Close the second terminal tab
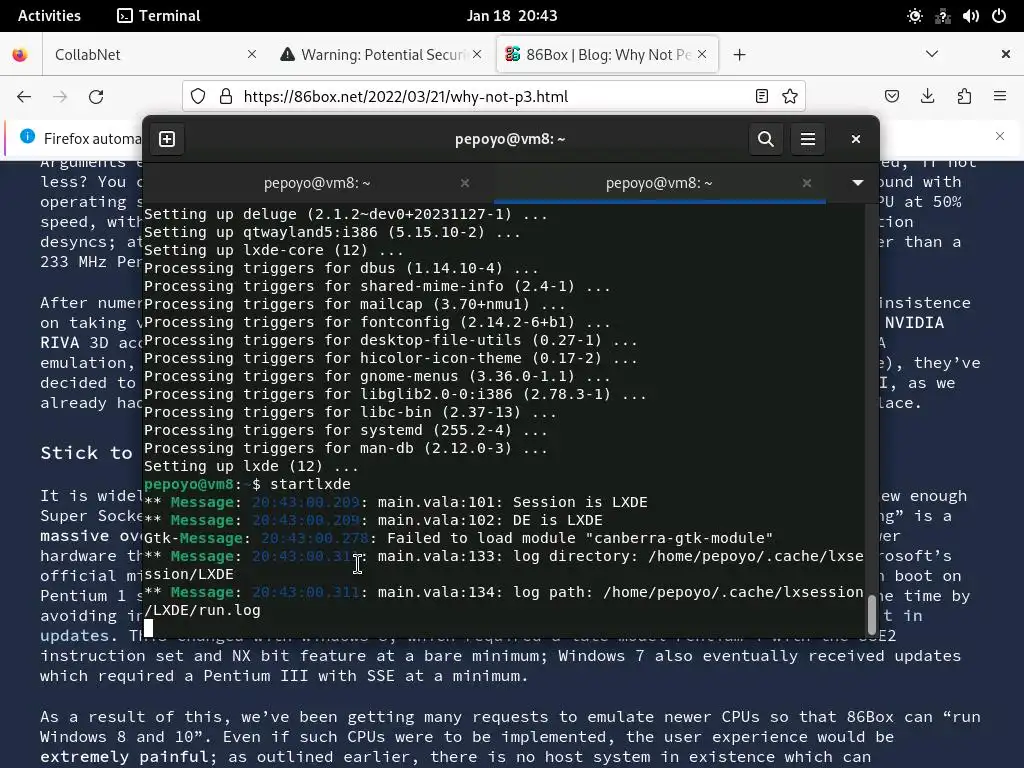Screen dimensions: 1024x768 (807, 183)
